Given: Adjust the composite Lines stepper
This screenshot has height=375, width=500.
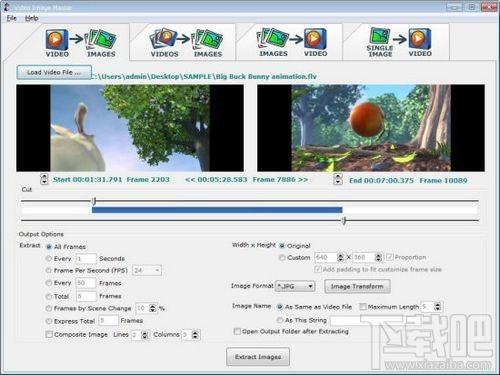Looking at the screenshot, I should [145, 335].
